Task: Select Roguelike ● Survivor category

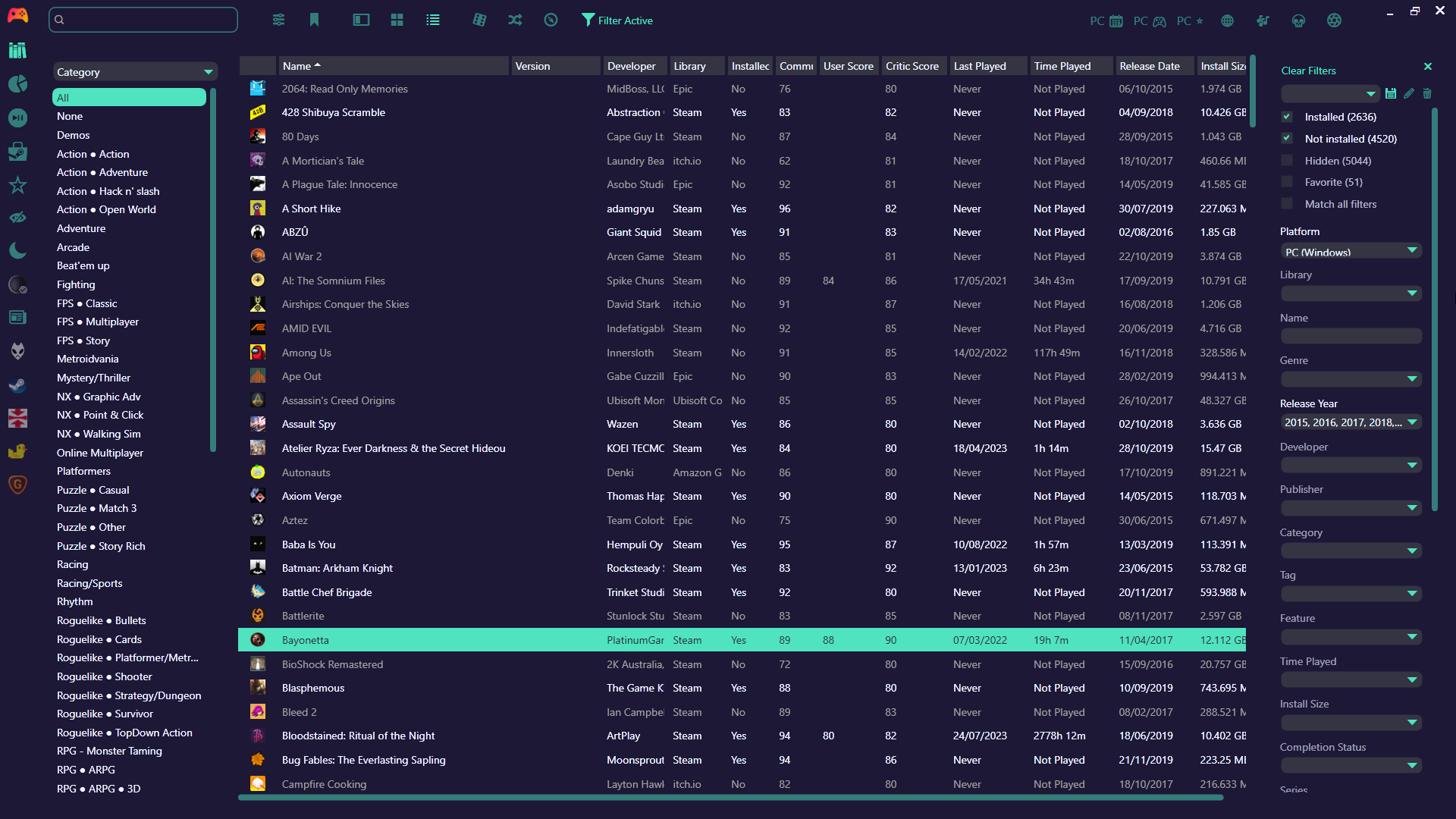Action: pos(105,714)
